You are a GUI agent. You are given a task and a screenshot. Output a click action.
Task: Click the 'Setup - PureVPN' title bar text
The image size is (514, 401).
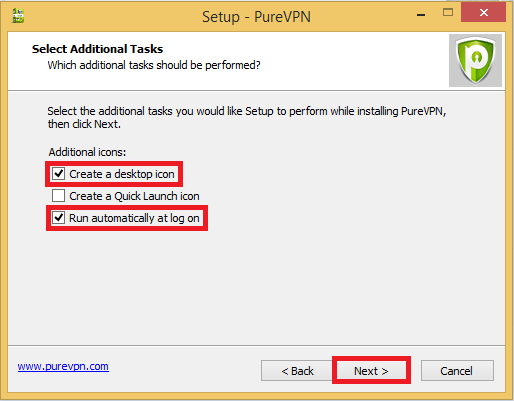pyautogui.click(x=256, y=16)
